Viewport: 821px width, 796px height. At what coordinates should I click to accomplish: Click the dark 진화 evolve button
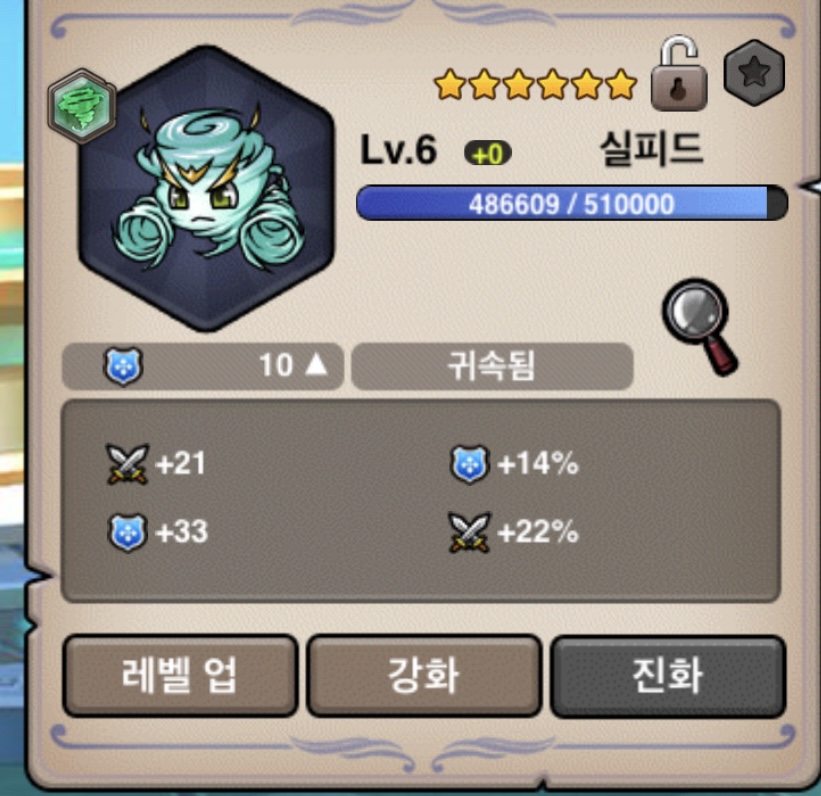668,675
